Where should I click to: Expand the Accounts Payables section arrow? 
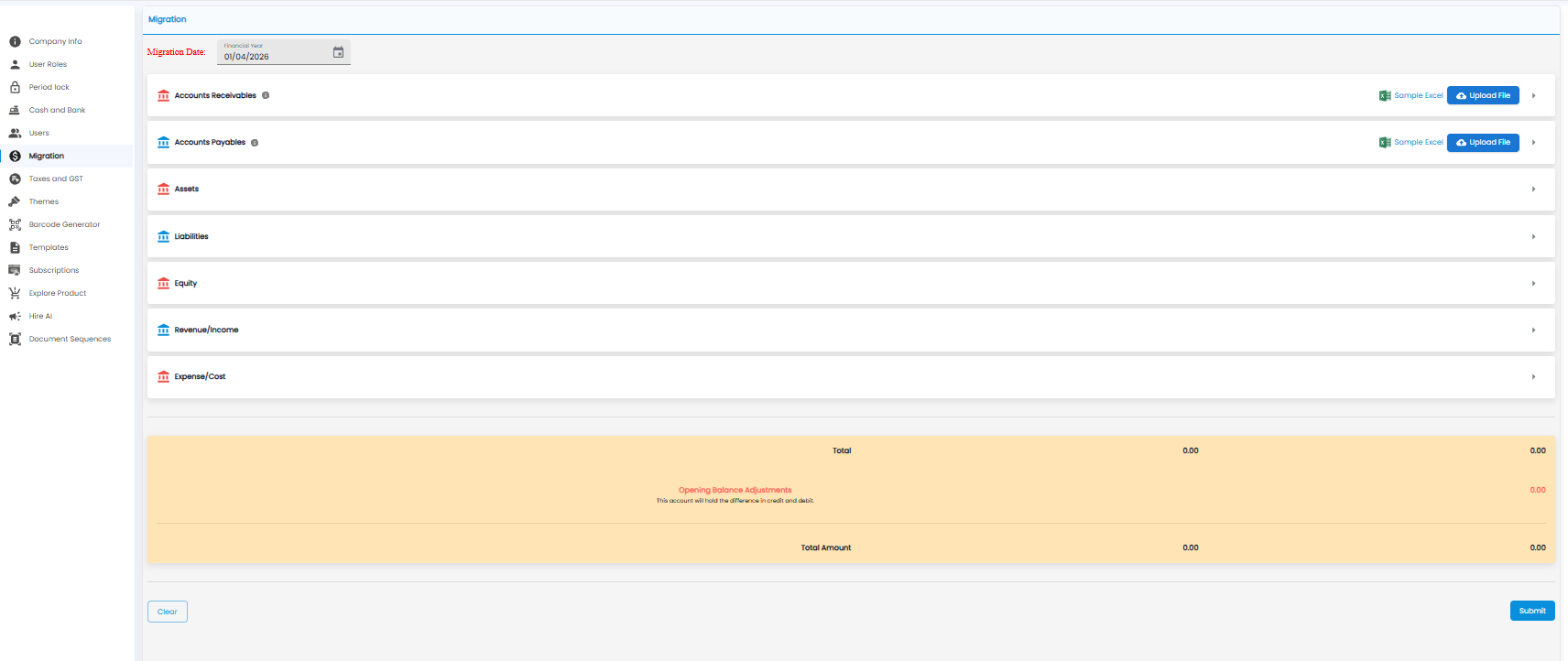(x=1533, y=143)
